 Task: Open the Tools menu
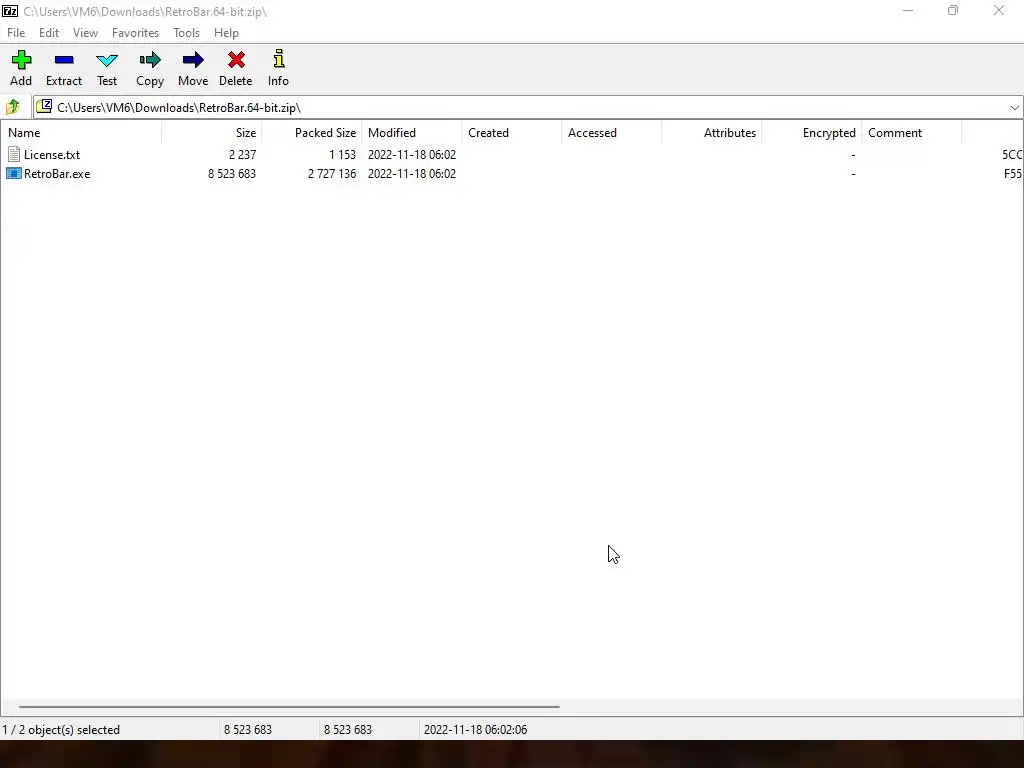186,33
